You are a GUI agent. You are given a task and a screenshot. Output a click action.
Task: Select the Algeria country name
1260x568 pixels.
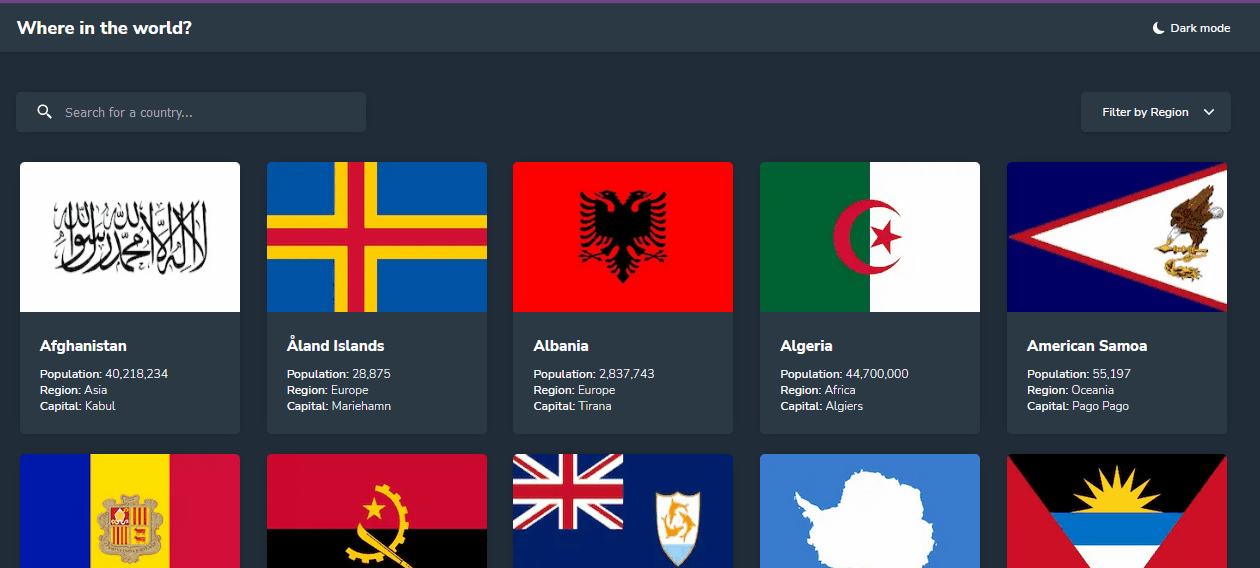[806, 346]
